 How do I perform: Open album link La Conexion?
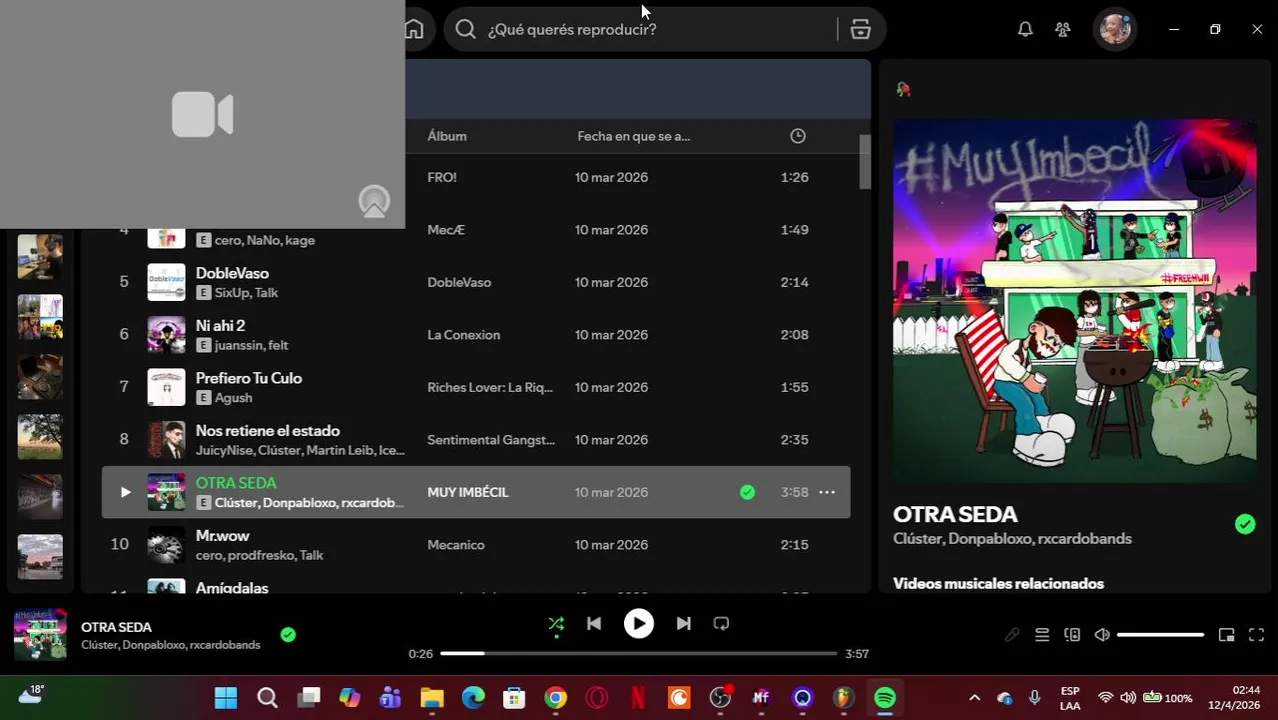click(464, 335)
